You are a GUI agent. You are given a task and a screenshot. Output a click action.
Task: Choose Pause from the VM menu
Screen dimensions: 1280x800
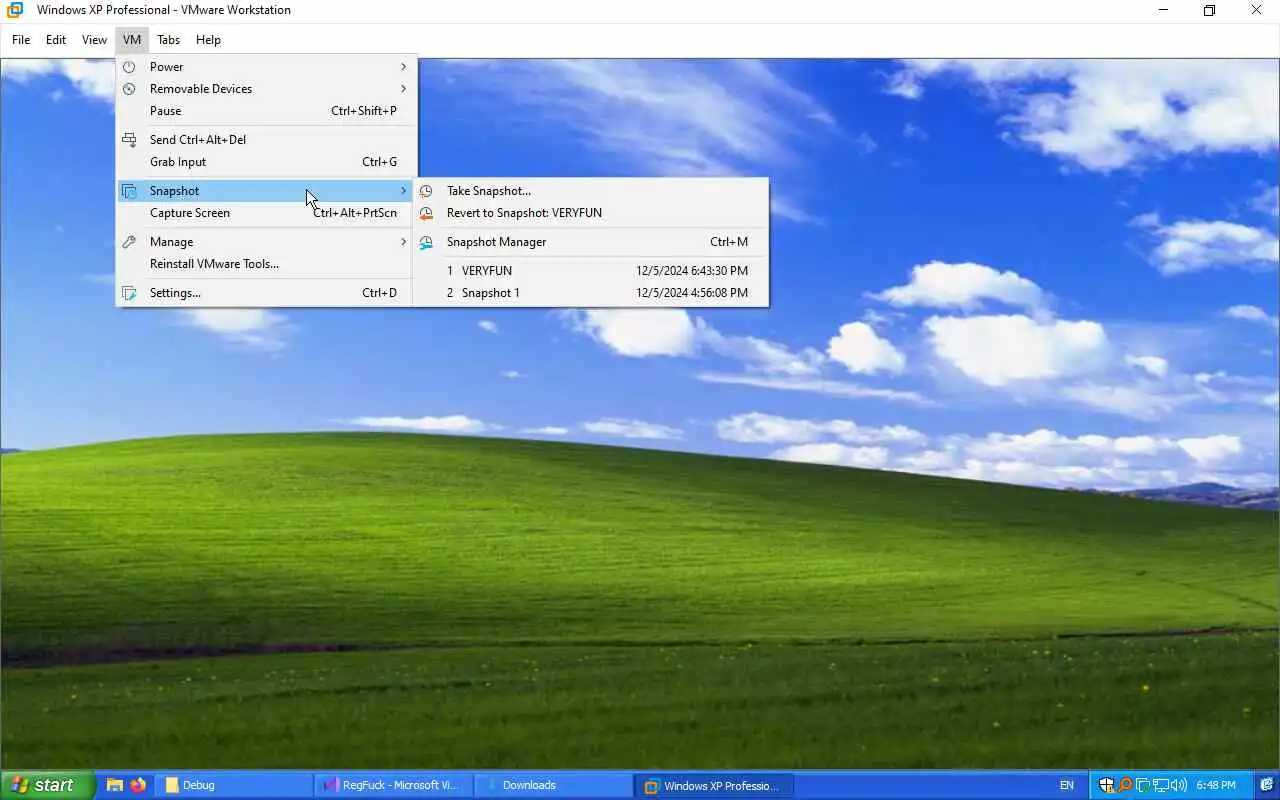(266, 111)
